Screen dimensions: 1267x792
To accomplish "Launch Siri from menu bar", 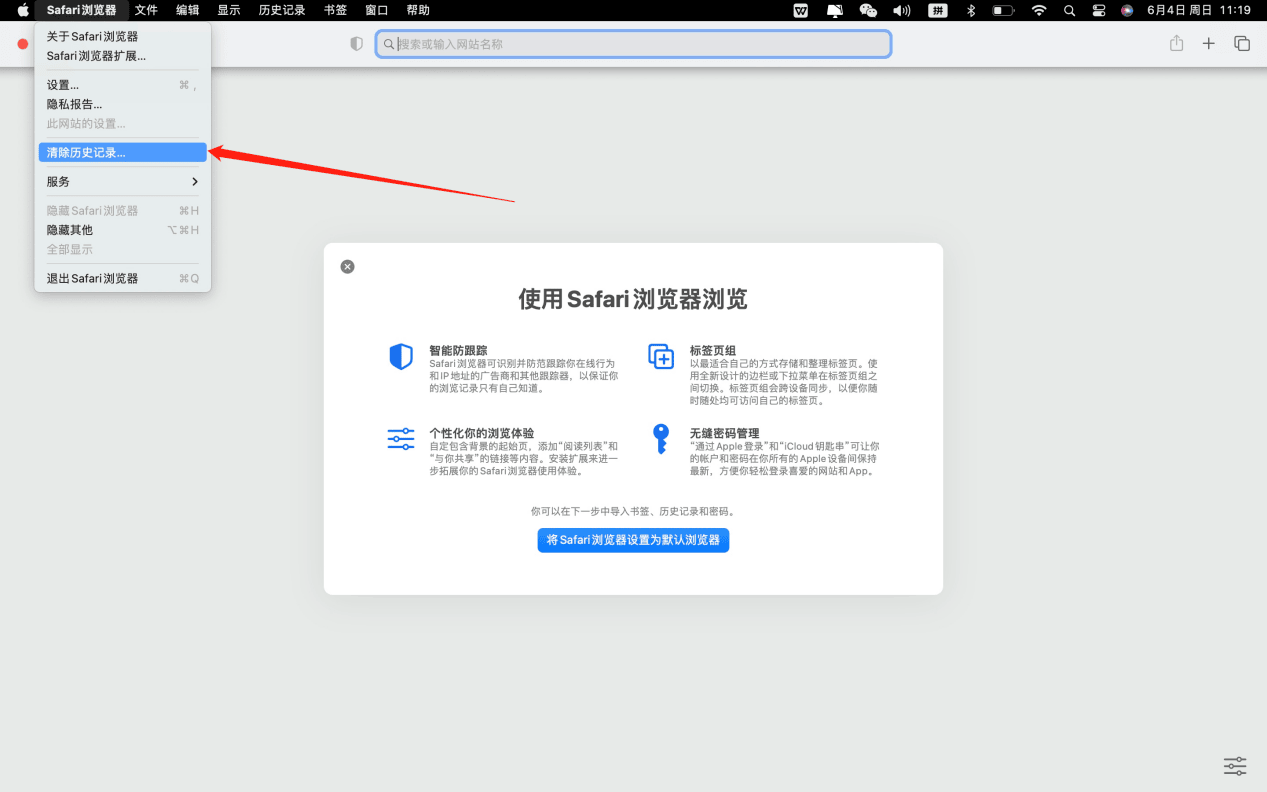I will [x=1127, y=10].
